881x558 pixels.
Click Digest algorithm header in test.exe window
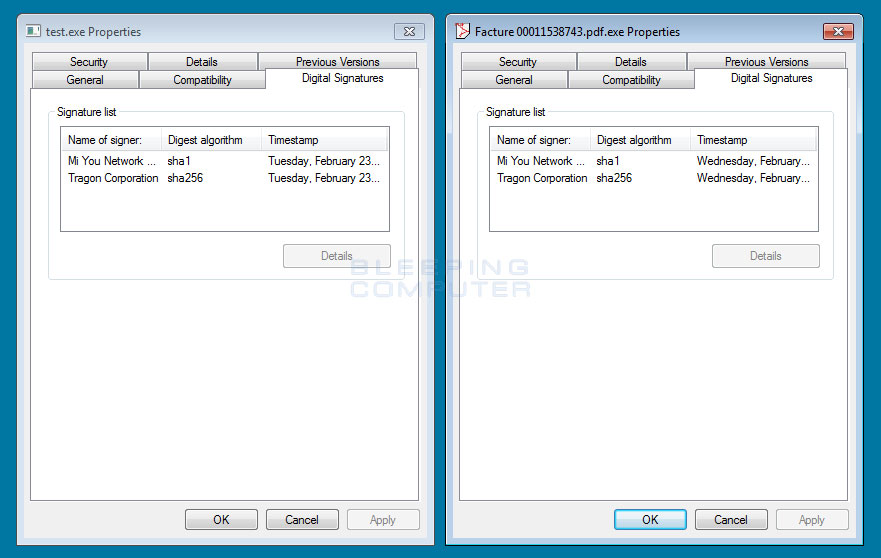coord(211,140)
